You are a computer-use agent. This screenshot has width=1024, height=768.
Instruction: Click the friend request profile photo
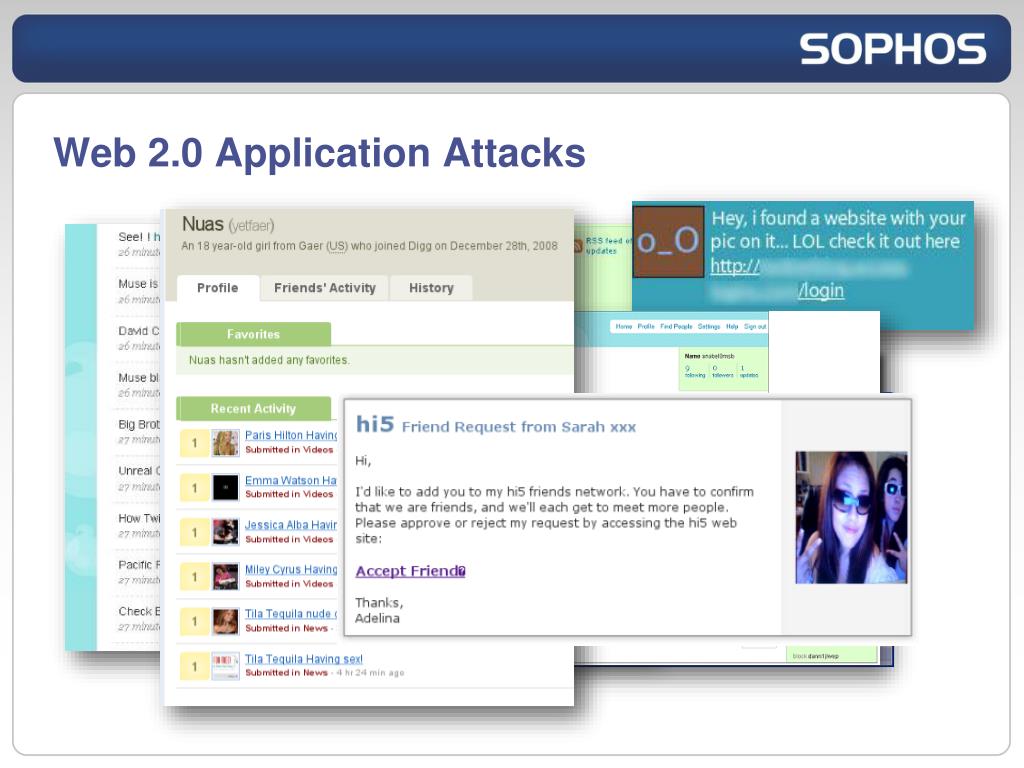click(851, 517)
